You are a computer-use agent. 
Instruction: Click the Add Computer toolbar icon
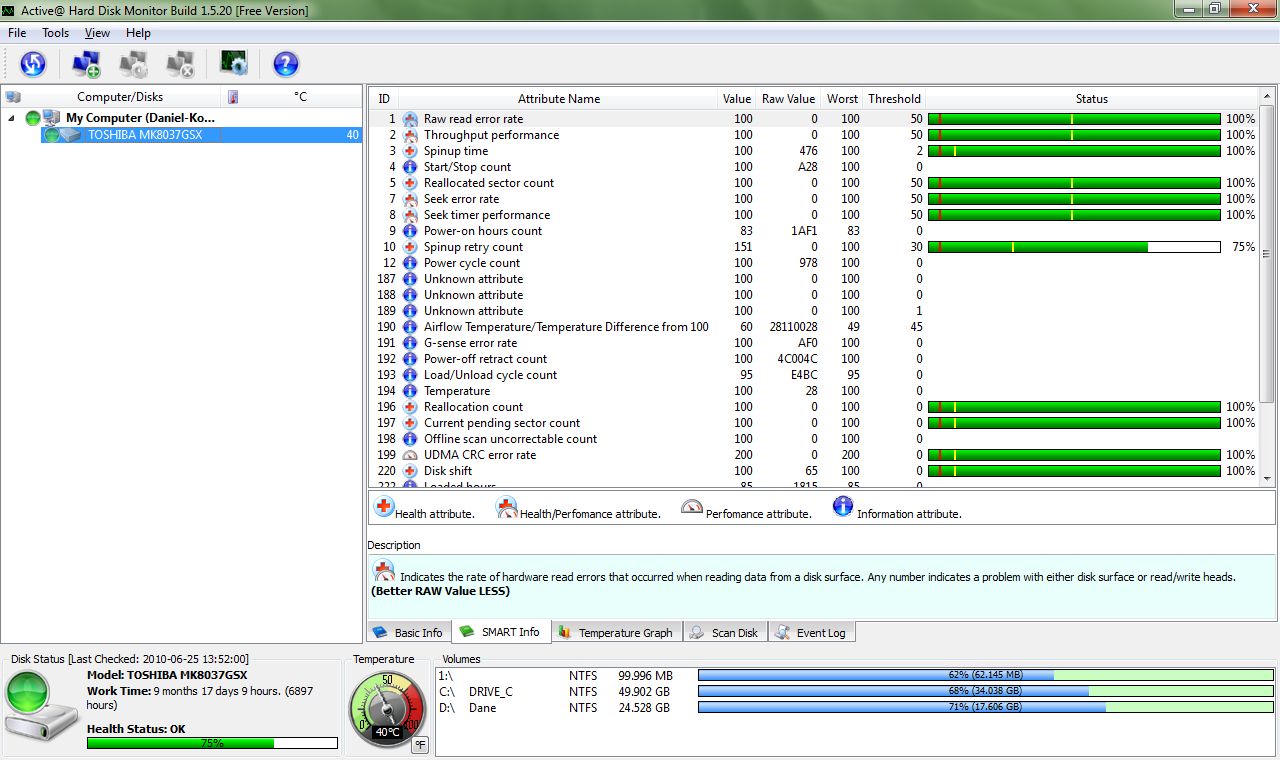pos(86,63)
